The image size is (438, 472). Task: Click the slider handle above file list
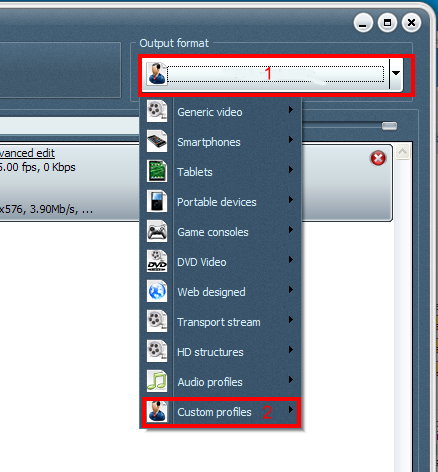(x=389, y=126)
